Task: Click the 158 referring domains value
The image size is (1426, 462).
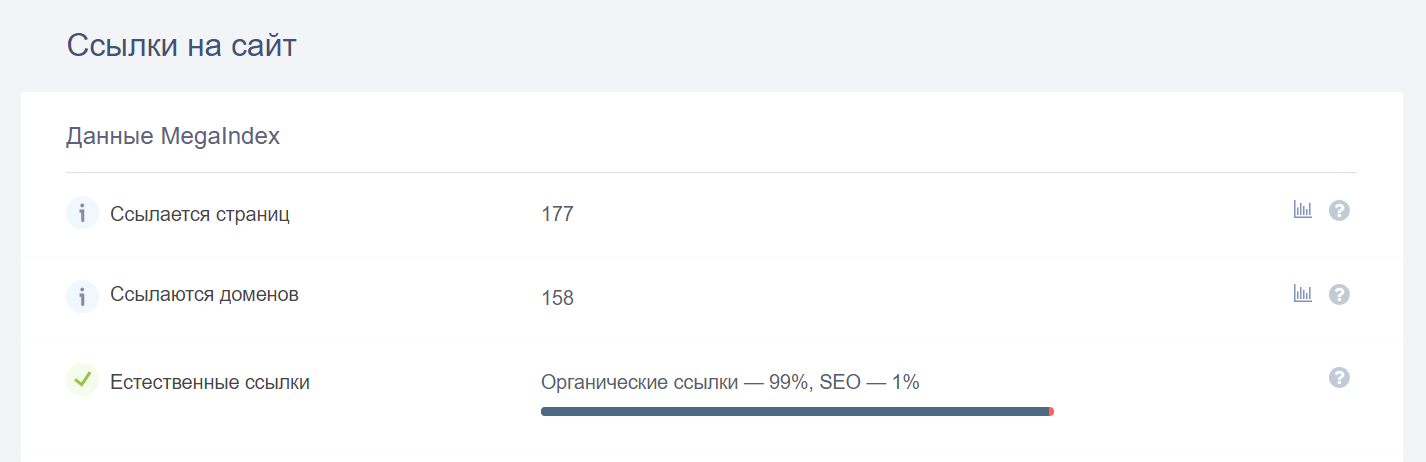Action: 557,298
